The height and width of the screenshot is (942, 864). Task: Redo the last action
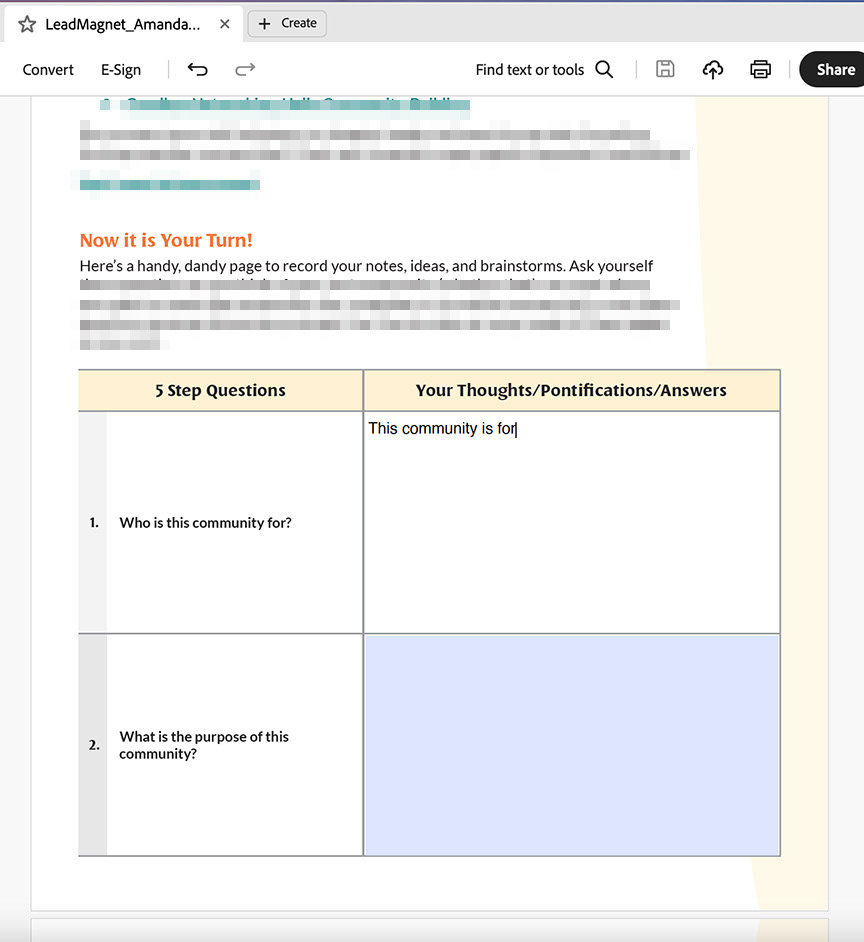point(245,70)
